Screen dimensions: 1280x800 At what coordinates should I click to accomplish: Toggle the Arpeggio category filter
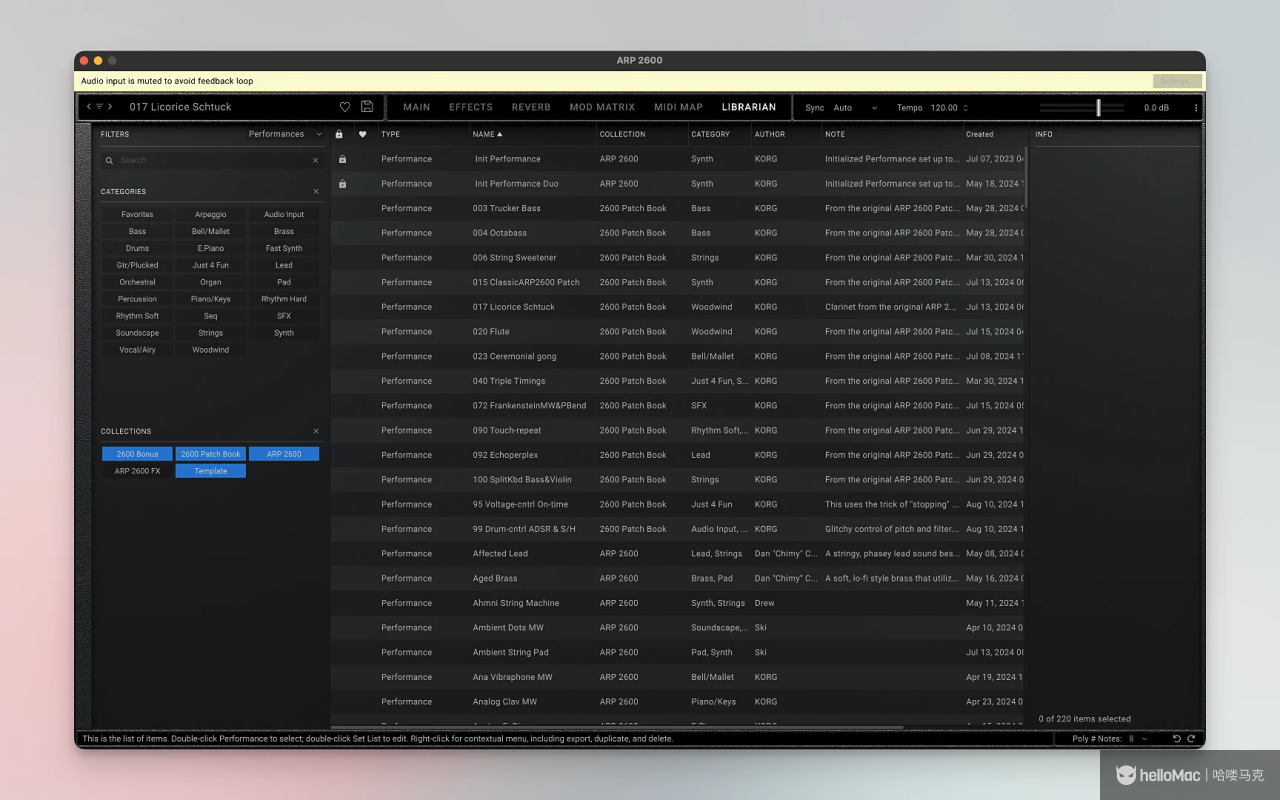point(211,214)
